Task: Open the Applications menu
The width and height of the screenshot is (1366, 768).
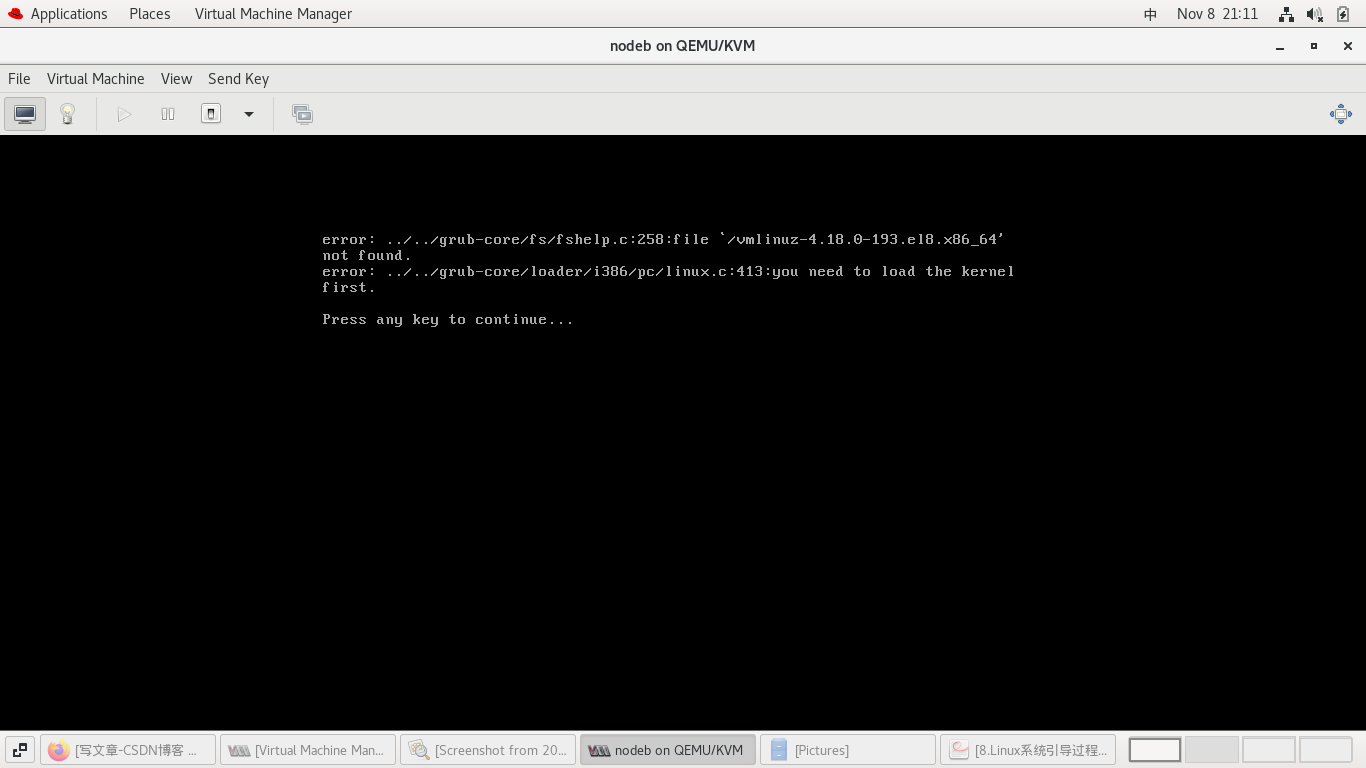Action: [x=69, y=13]
